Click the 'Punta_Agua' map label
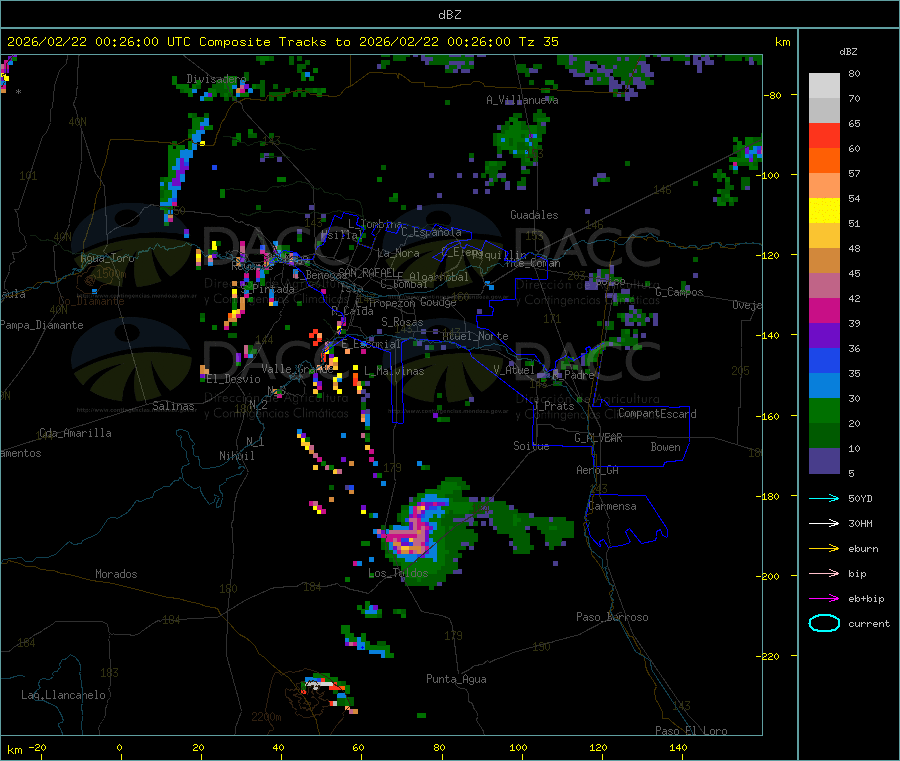This screenshot has width=900, height=761. pyautogui.click(x=456, y=679)
